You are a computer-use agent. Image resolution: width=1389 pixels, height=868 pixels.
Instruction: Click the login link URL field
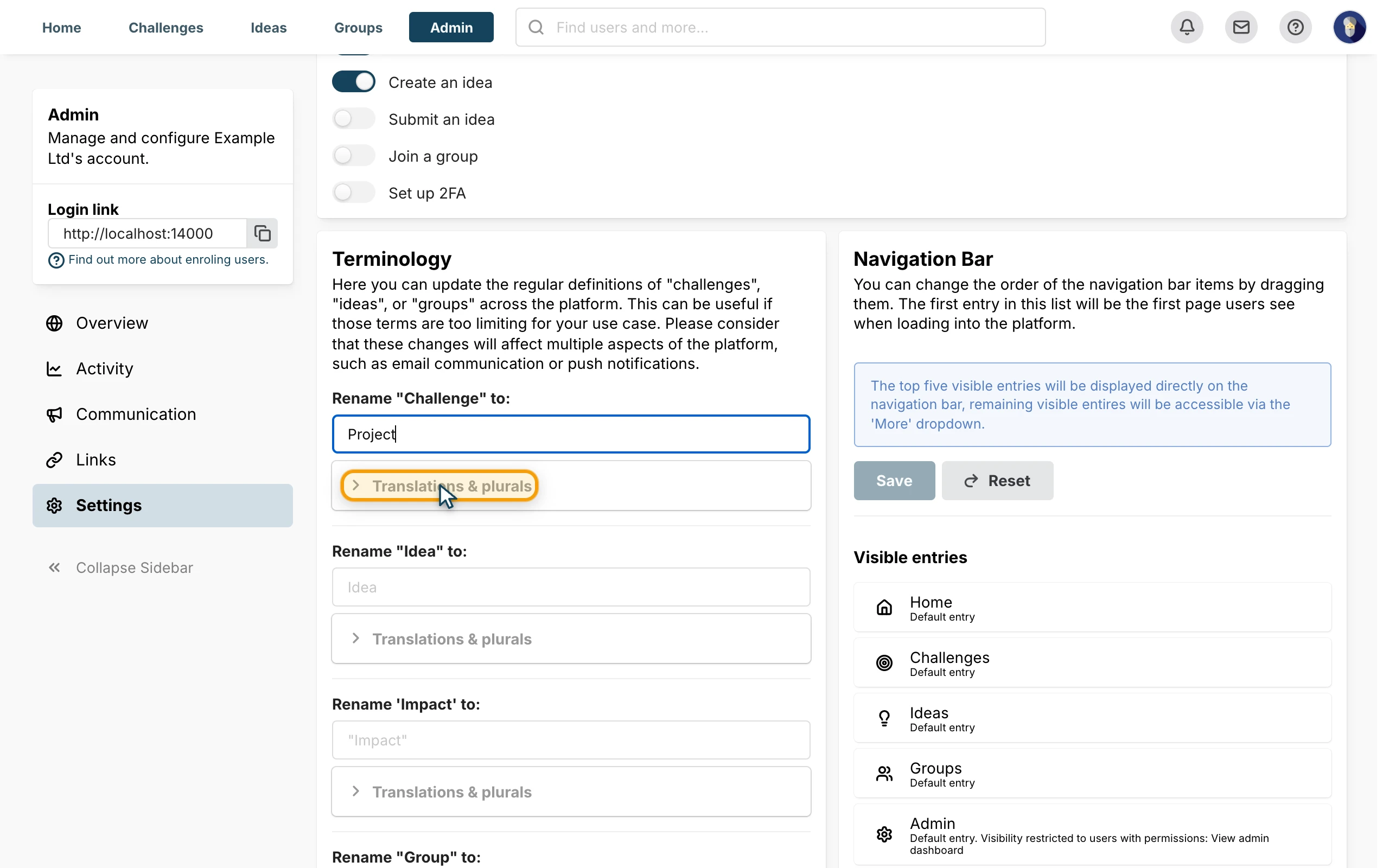point(148,233)
